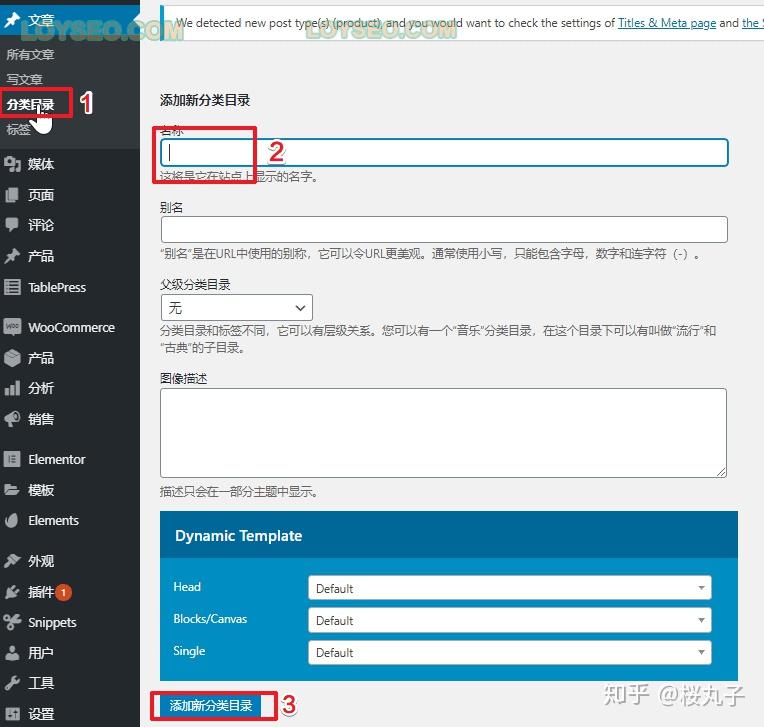Click the 插件 plug icon

pyautogui.click(x=12, y=592)
